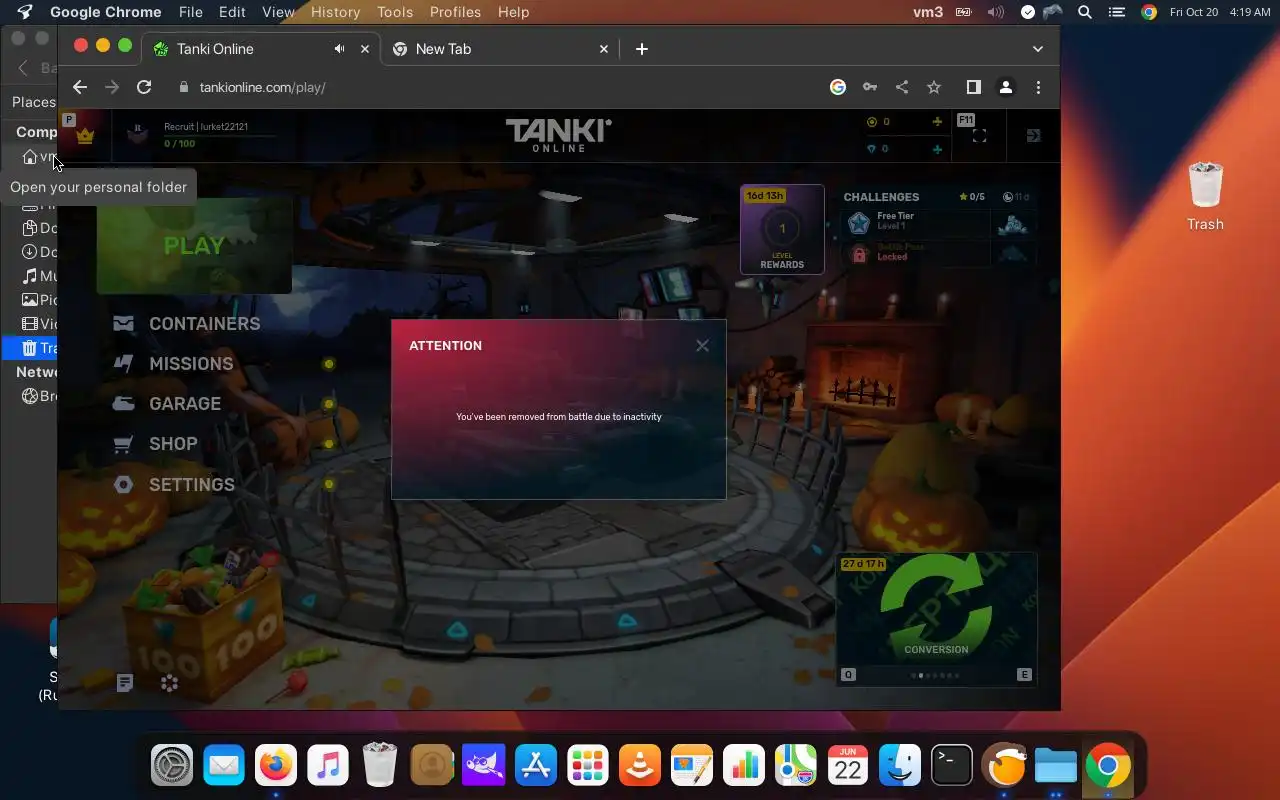Click the Google icon in address bar

point(838,87)
